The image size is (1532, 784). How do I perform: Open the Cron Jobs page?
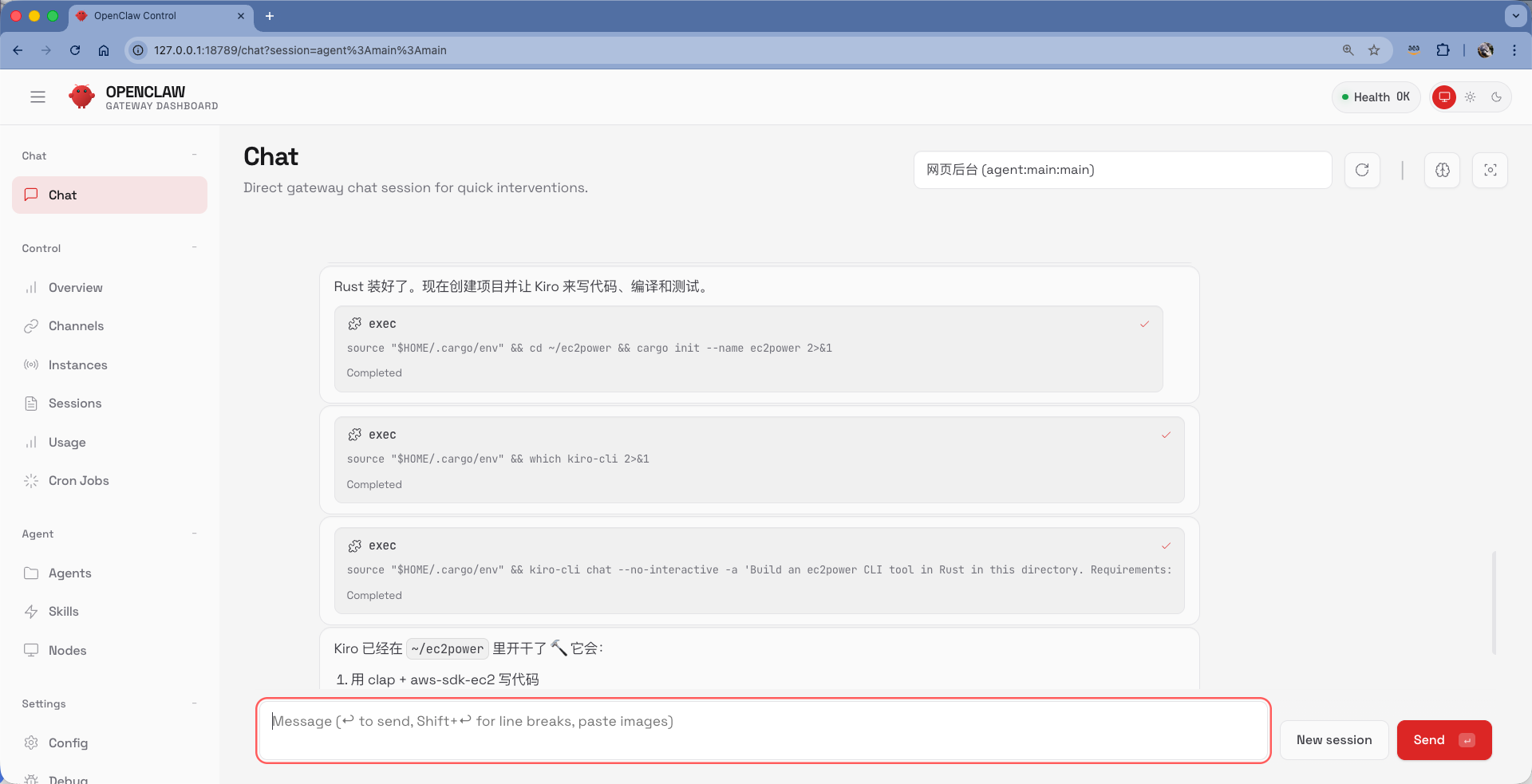coord(78,481)
